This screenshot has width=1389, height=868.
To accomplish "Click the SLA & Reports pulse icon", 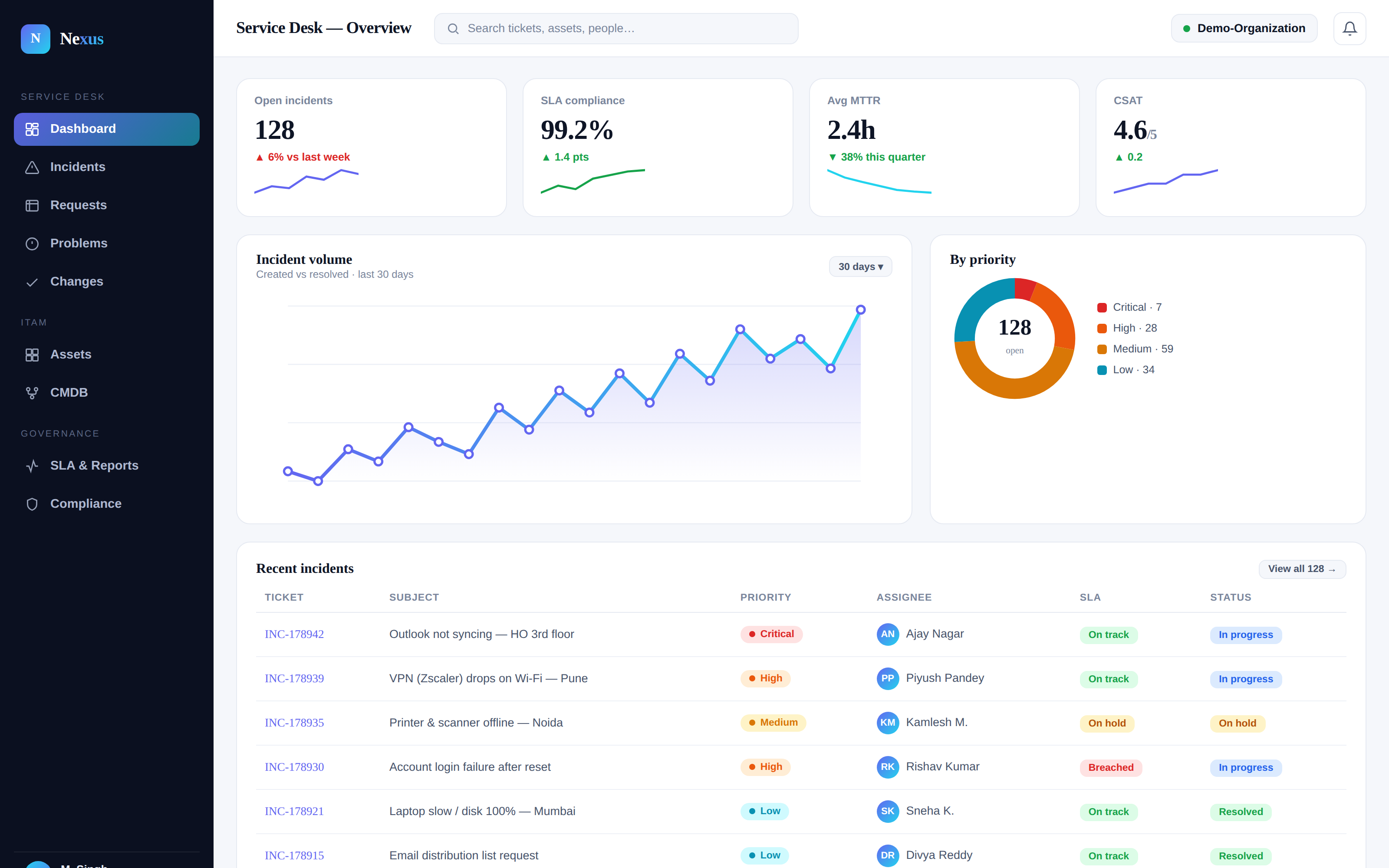I will (x=32, y=466).
